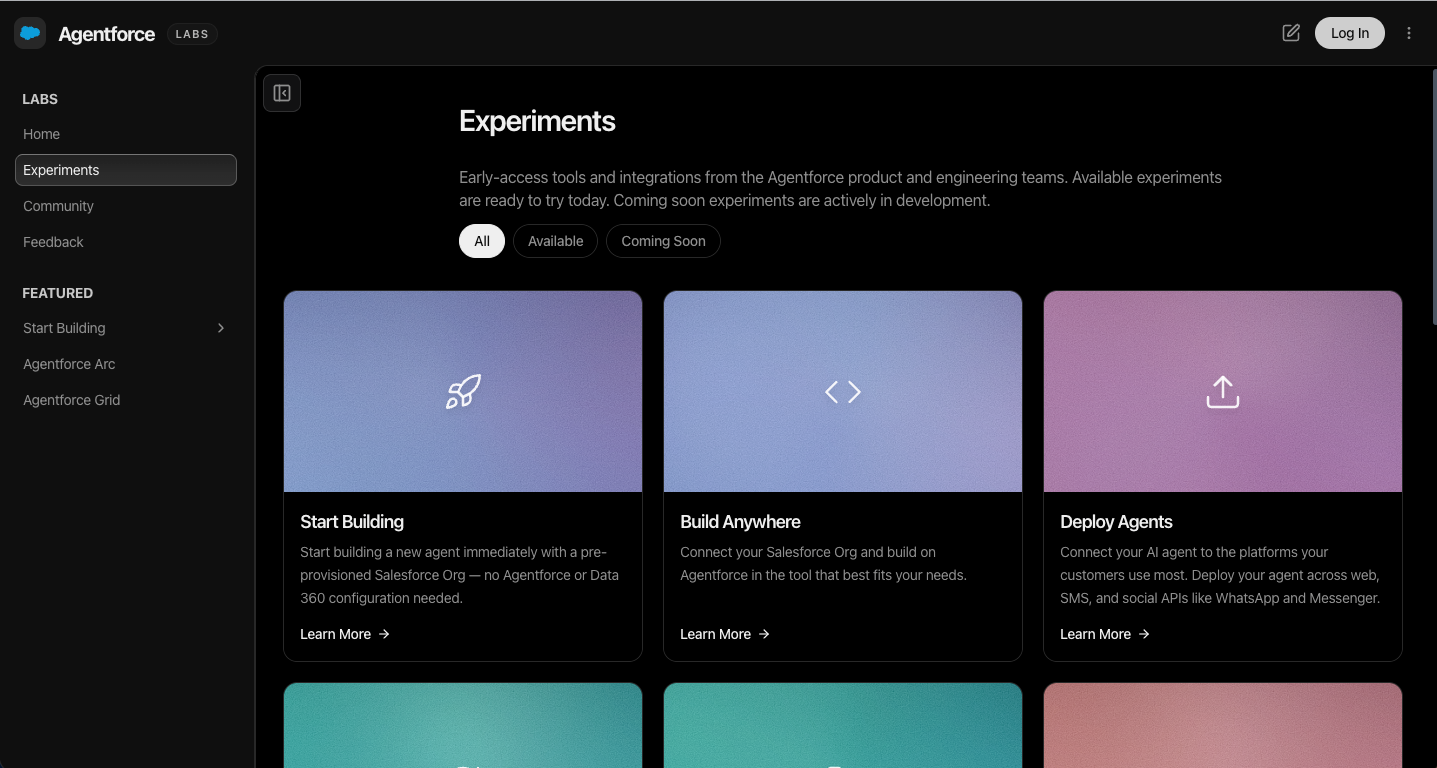
Task: Click the rocket icon on Start Building card
Action: coord(463,392)
